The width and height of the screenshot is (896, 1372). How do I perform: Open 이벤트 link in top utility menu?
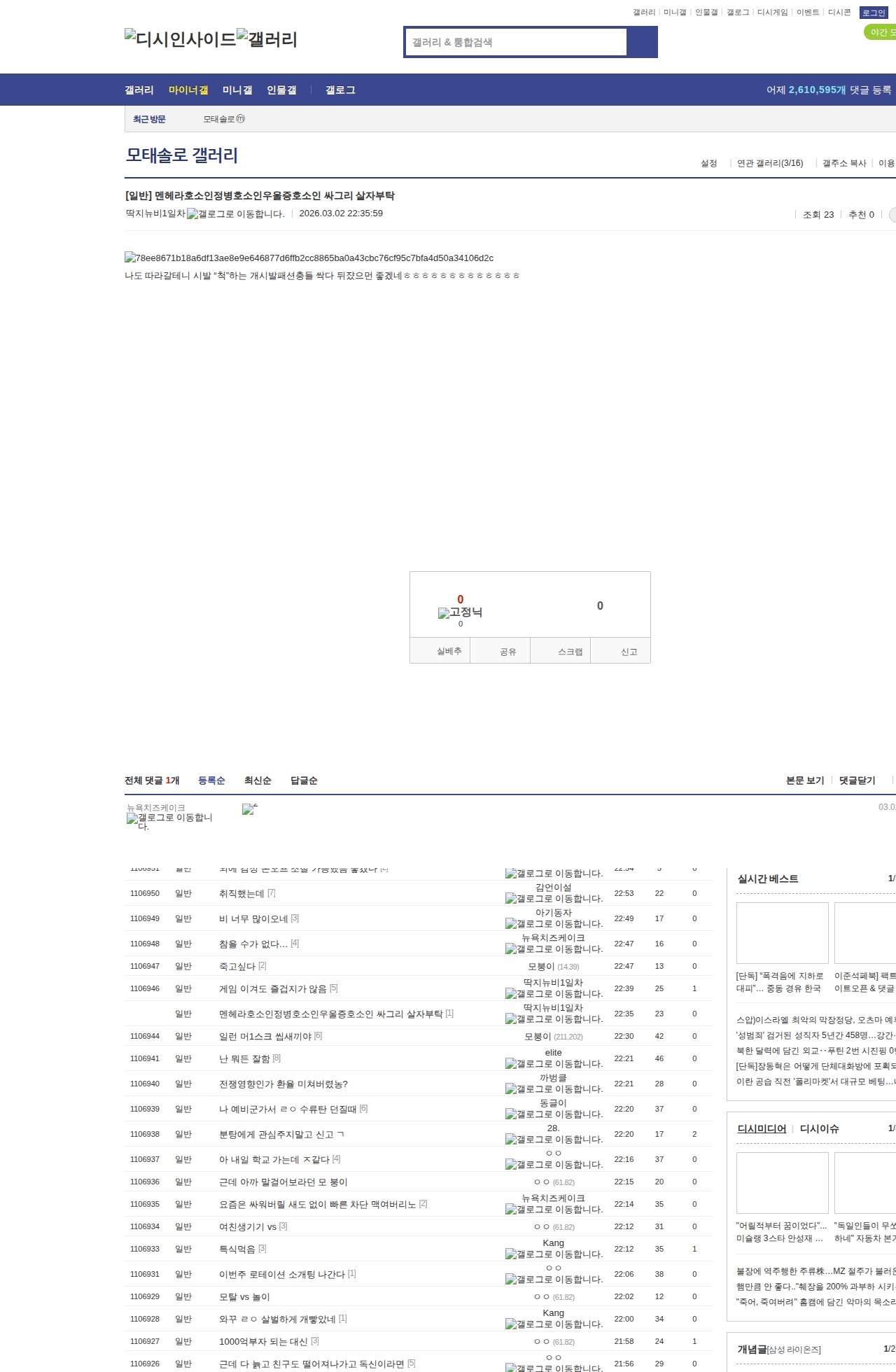(808, 13)
